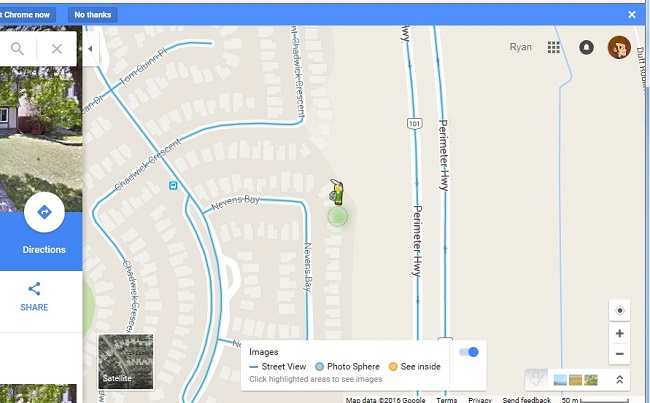Zoom in with the plus button

pos(620,333)
